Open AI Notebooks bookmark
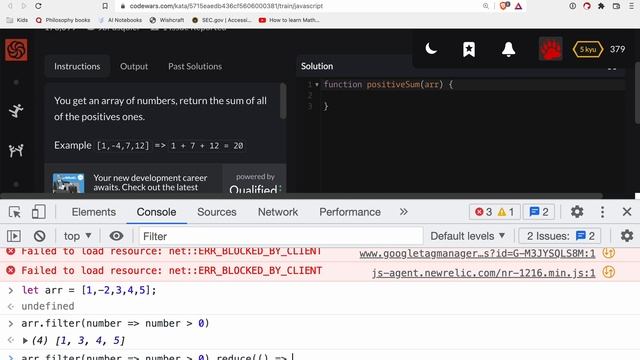640x360 pixels. pyautogui.click(x=120, y=20)
